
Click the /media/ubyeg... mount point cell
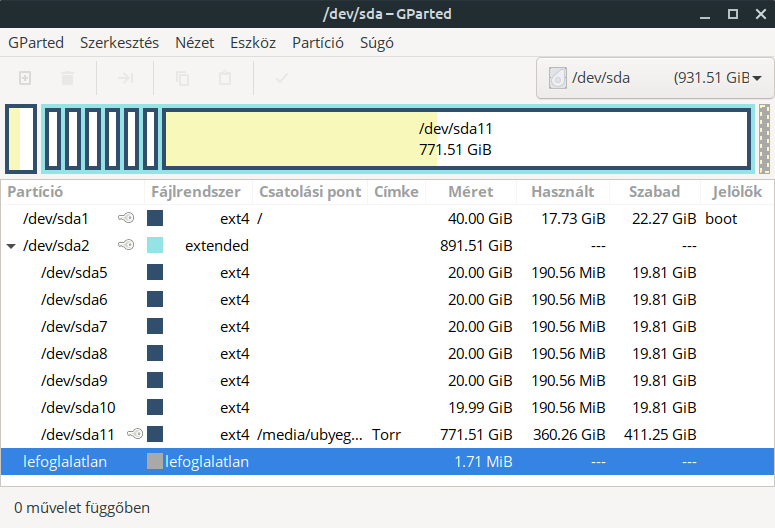tap(309, 435)
